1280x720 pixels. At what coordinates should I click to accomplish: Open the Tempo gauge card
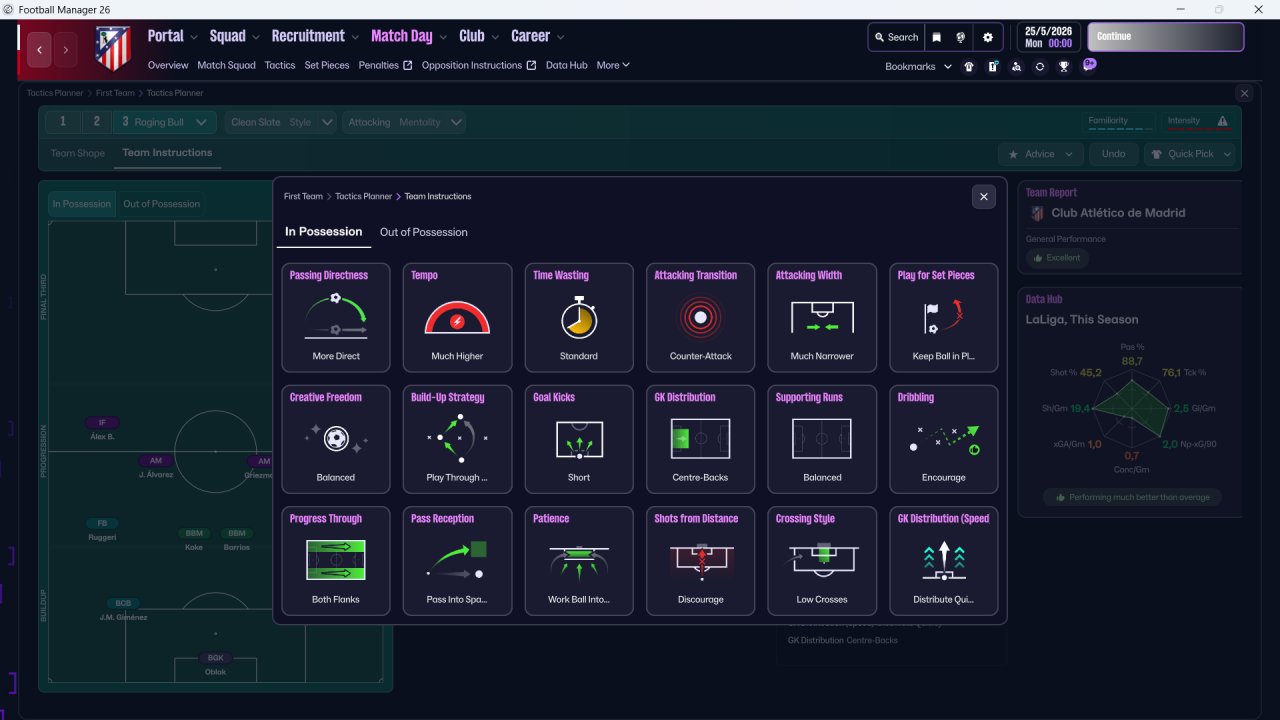(x=457, y=318)
